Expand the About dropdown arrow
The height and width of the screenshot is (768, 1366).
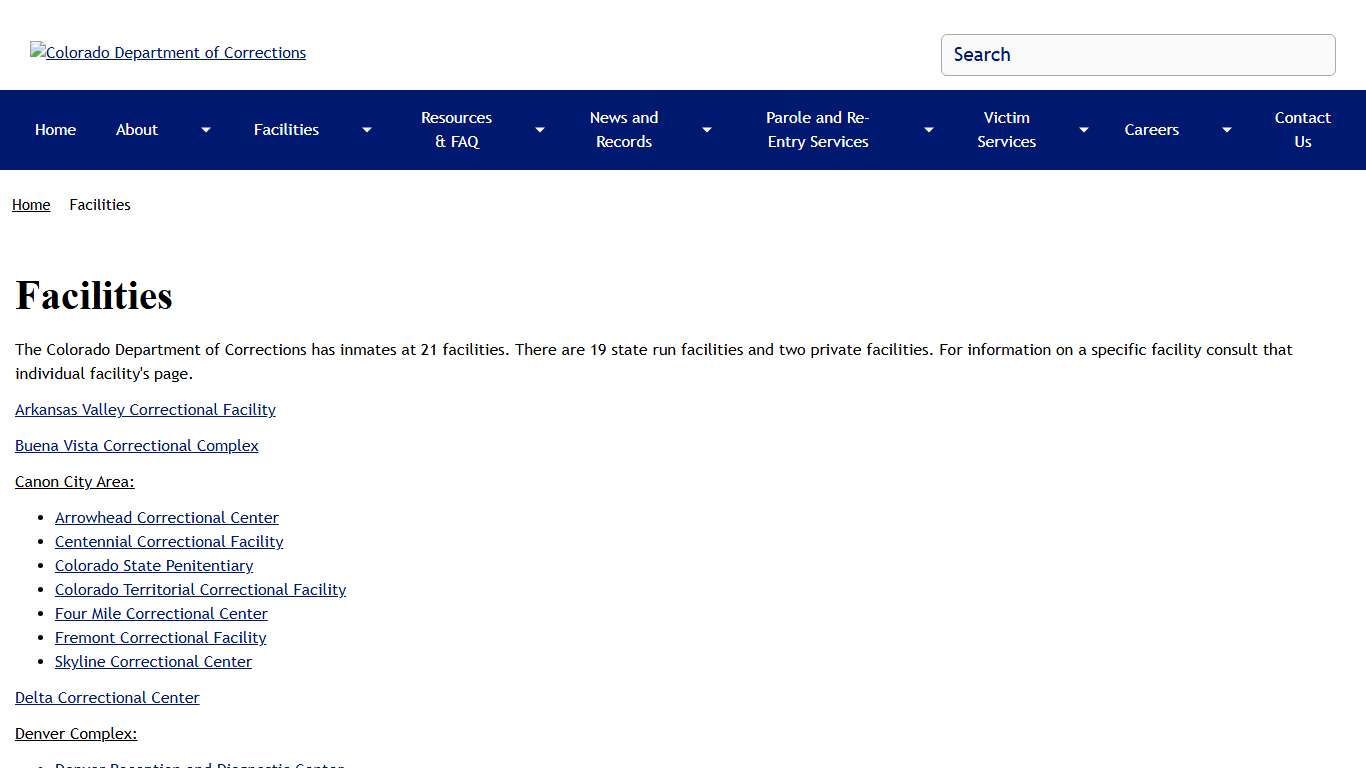pos(206,130)
